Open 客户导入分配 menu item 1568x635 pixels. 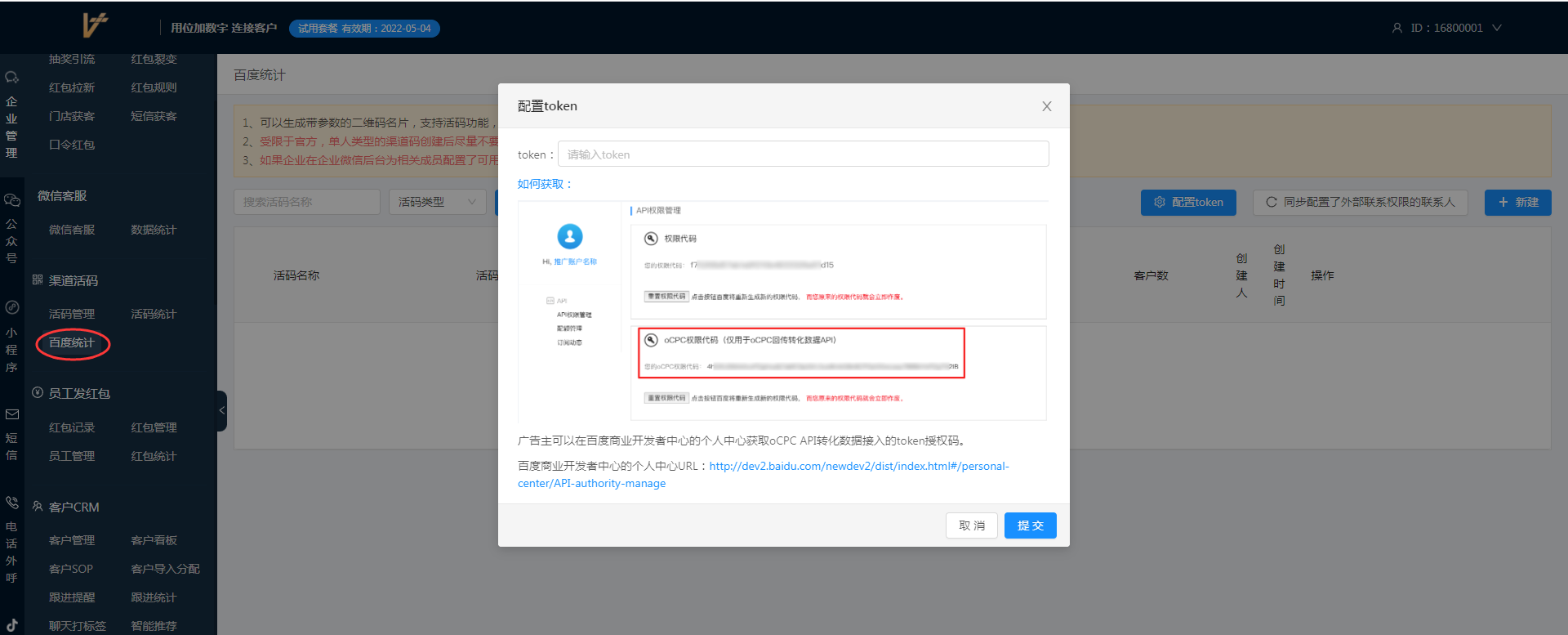165,569
